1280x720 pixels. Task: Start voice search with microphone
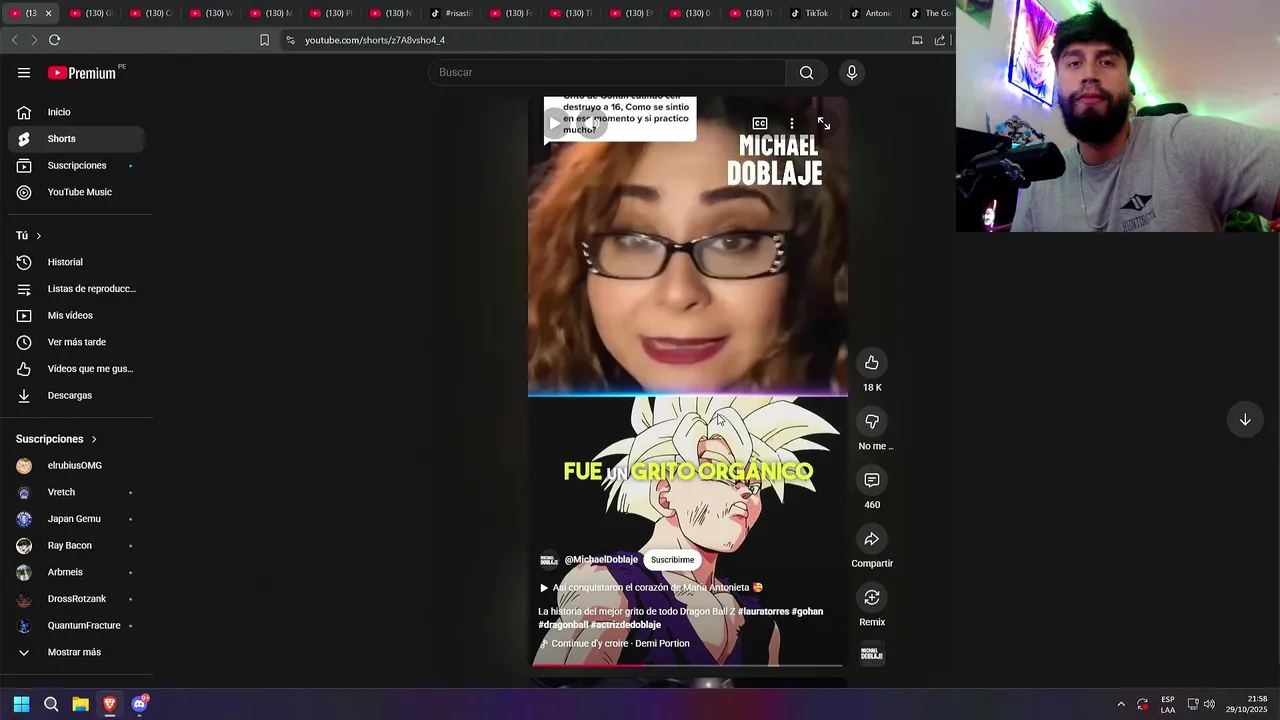[852, 73]
